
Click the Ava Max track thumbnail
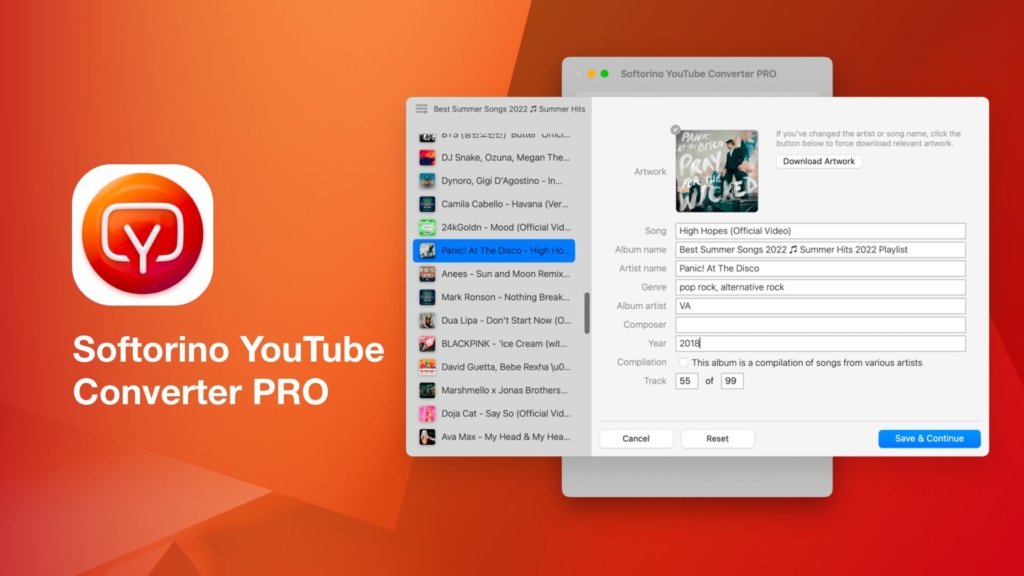427,437
